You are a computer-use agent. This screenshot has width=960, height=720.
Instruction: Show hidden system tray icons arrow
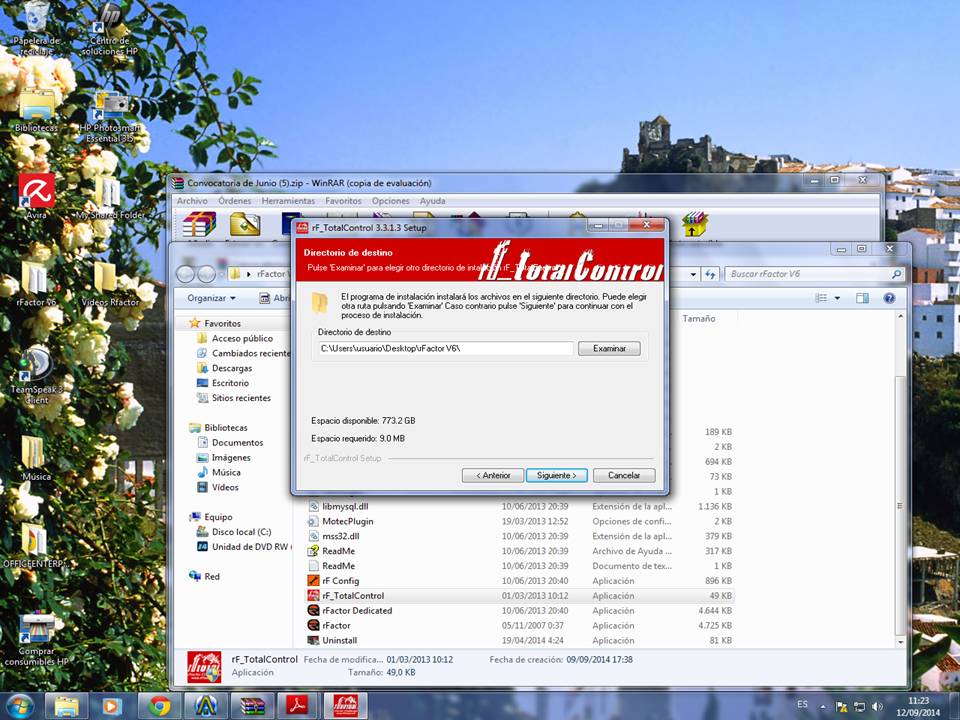[x=823, y=707]
